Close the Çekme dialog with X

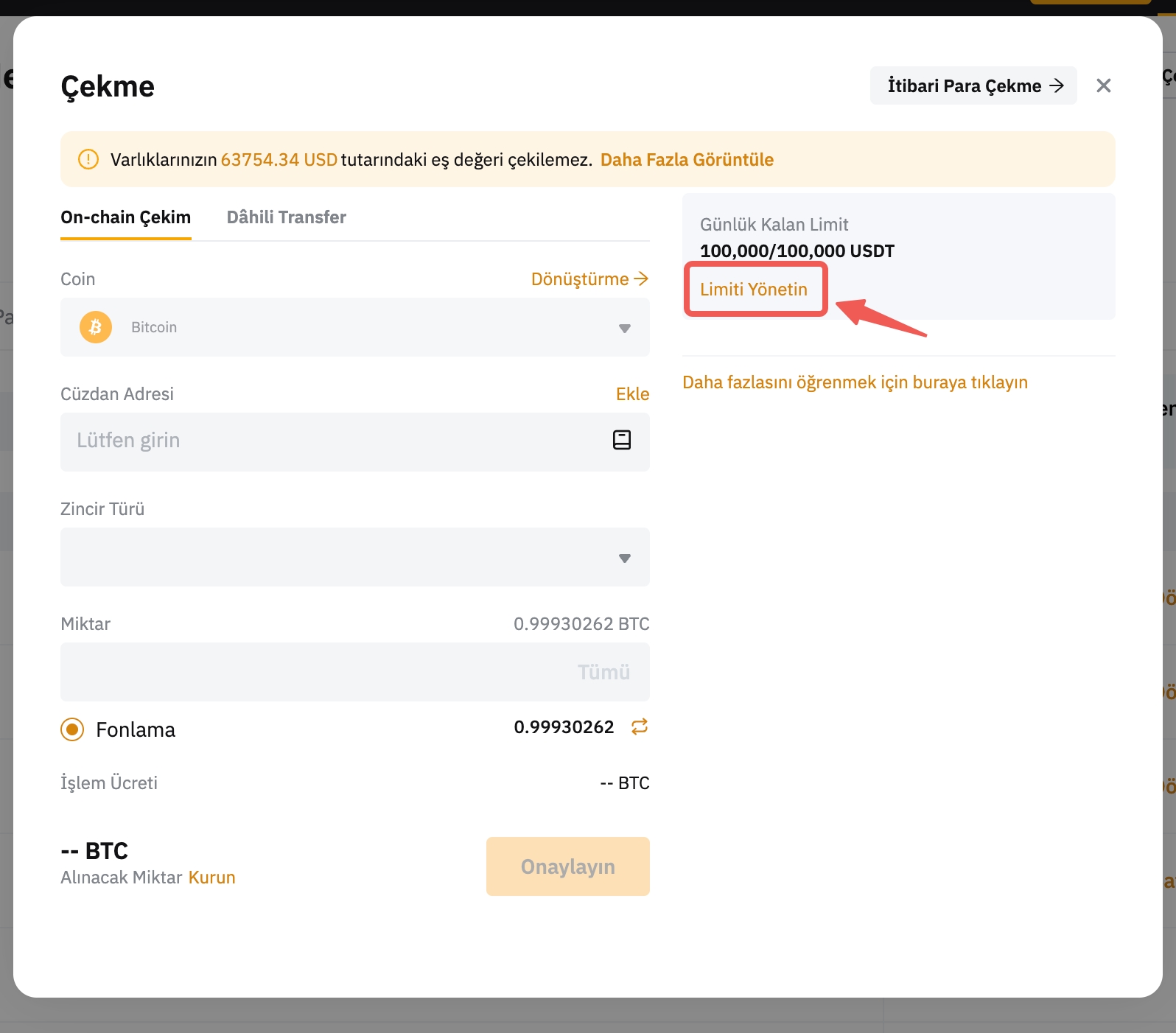pos(1103,85)
